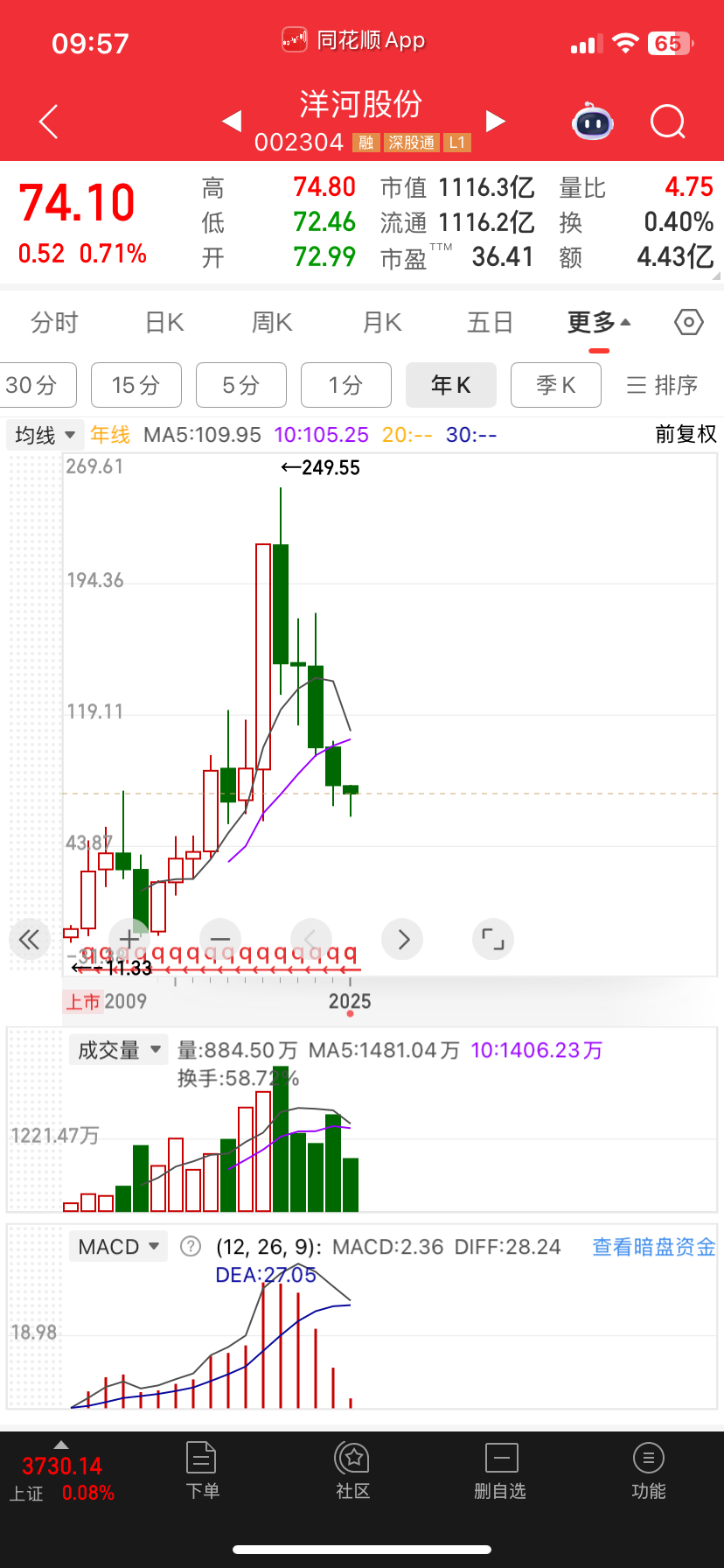Viewport: 724px width, 1568px height.
Task: Open the MACD indicator dropdown
Action: pos(118,1247)
